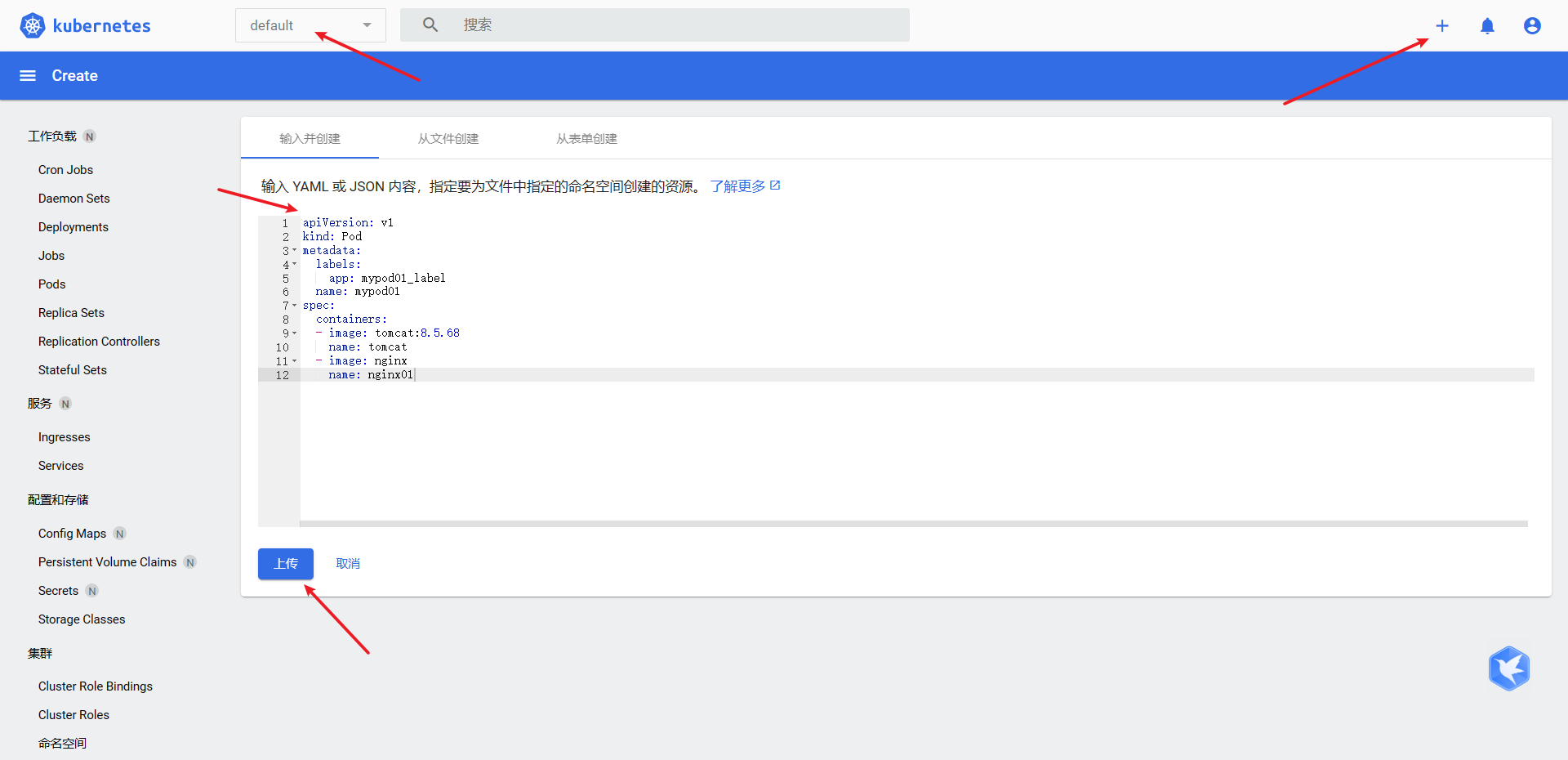Open the default namespace dropdown
Viewport: 1568px width, 760px height.
click(x=310, y=25)
